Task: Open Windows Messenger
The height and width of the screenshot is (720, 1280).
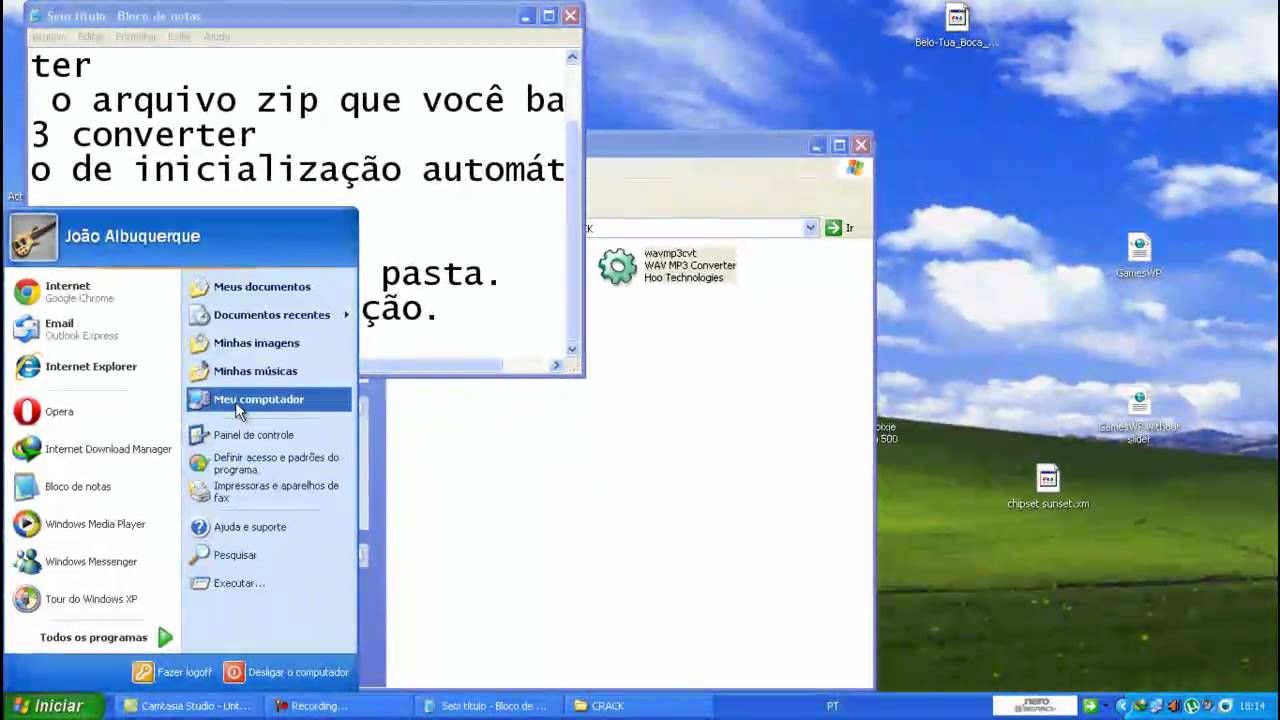Action: point(93,561)
